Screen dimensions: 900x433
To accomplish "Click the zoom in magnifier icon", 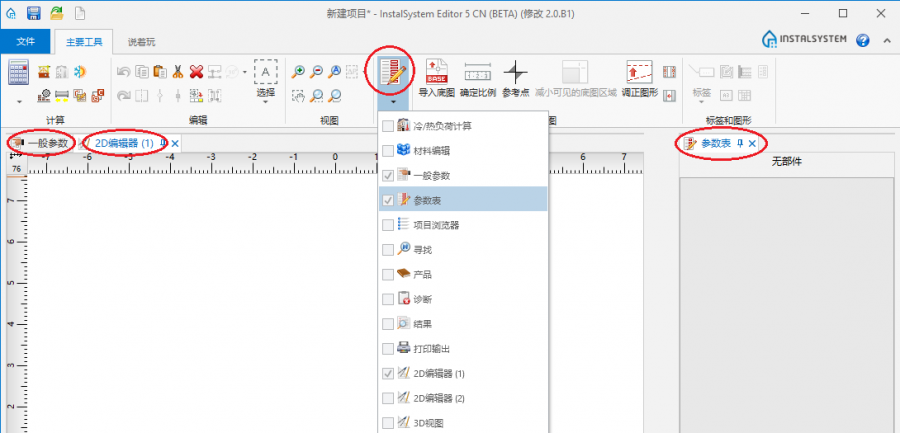I will coord(298,71).
